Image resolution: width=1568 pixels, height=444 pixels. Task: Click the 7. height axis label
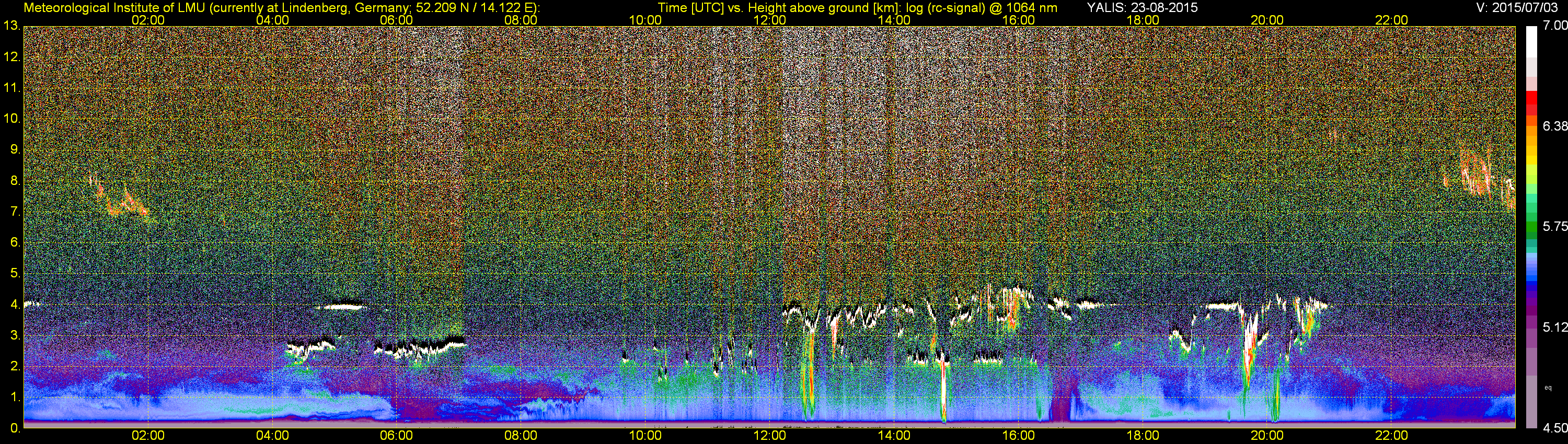point(15,212)
